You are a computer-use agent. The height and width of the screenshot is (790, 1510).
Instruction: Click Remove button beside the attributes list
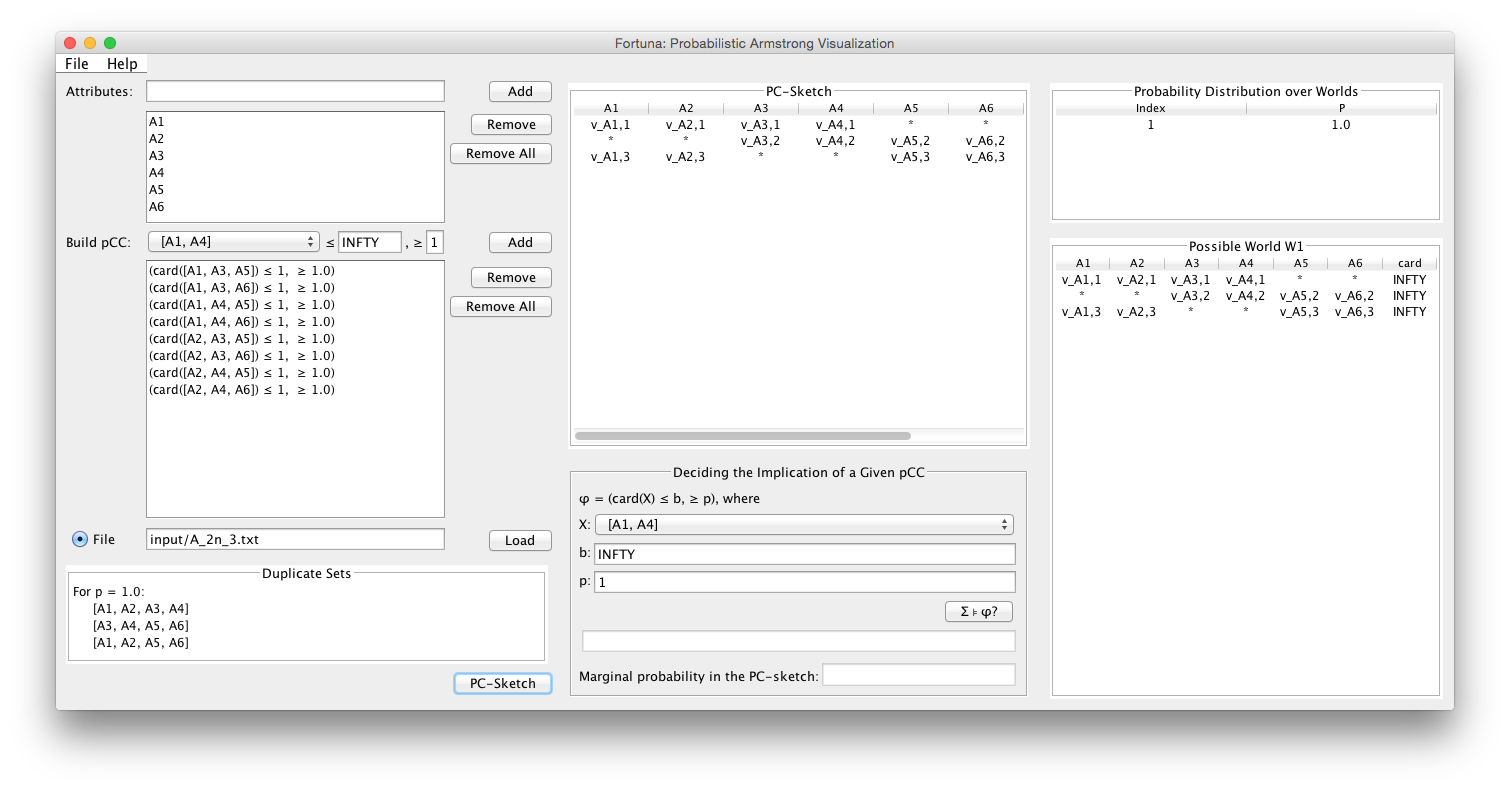click(x=511, y=124)
